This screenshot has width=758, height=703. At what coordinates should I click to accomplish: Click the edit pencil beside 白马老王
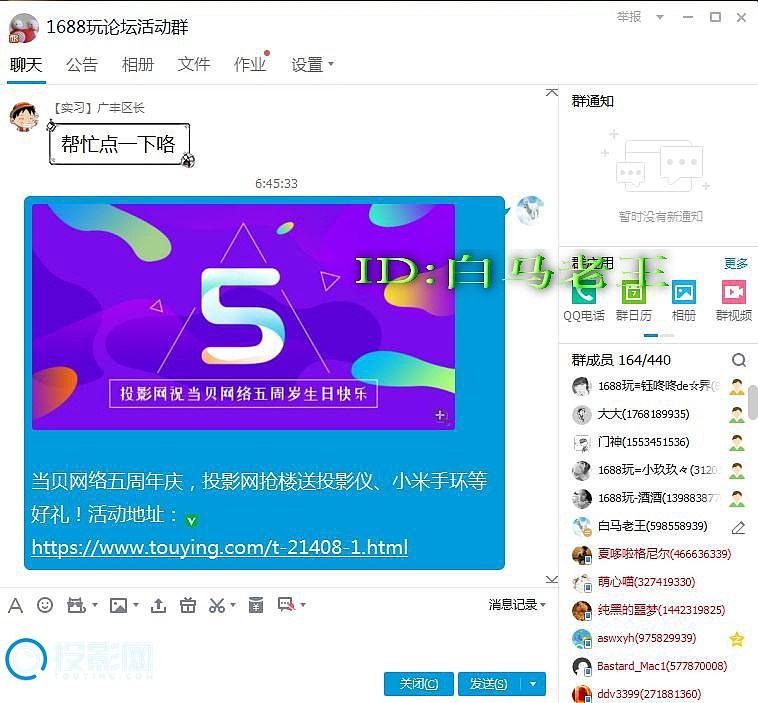click(738, 527)
